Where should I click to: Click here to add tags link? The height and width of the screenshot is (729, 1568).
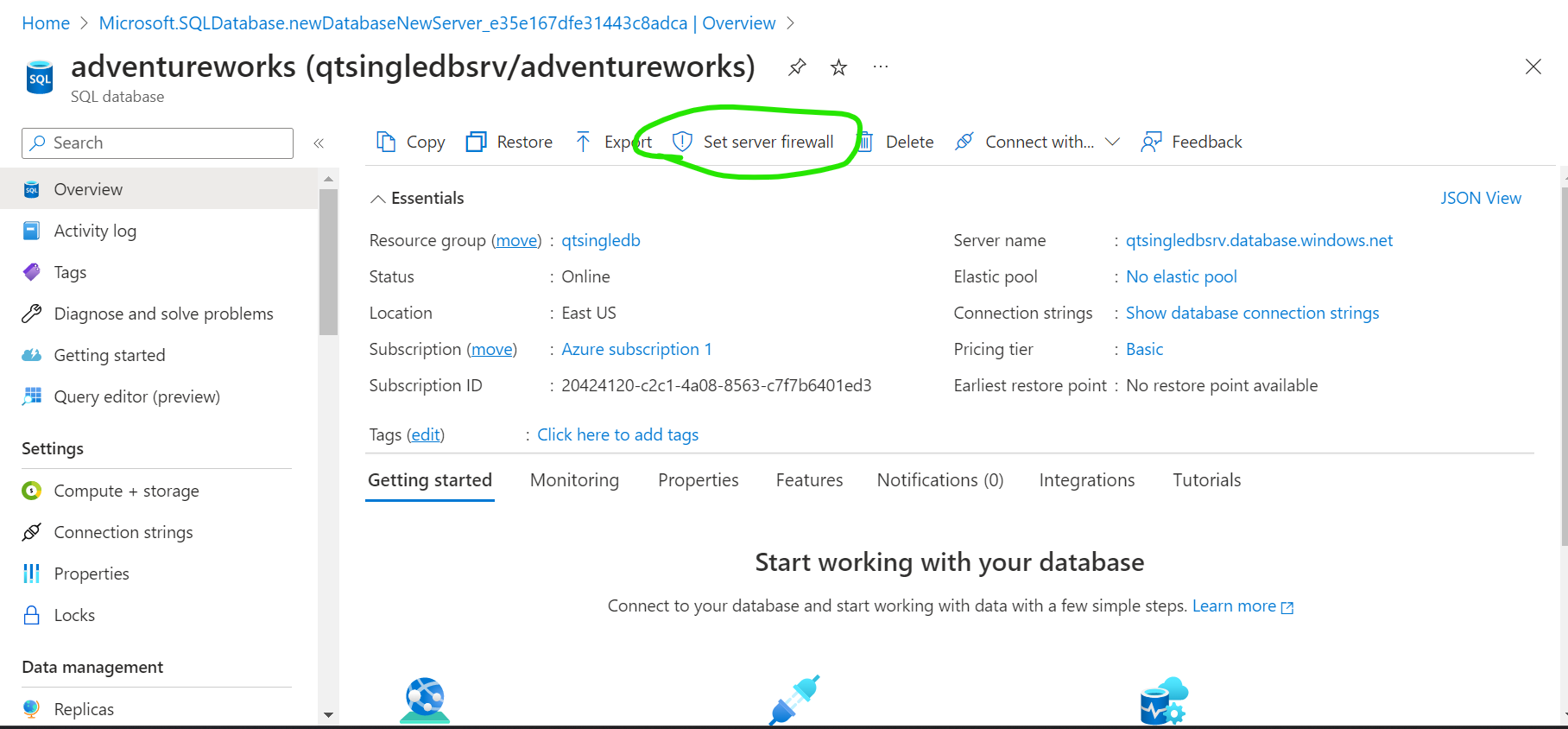(617, 434)
